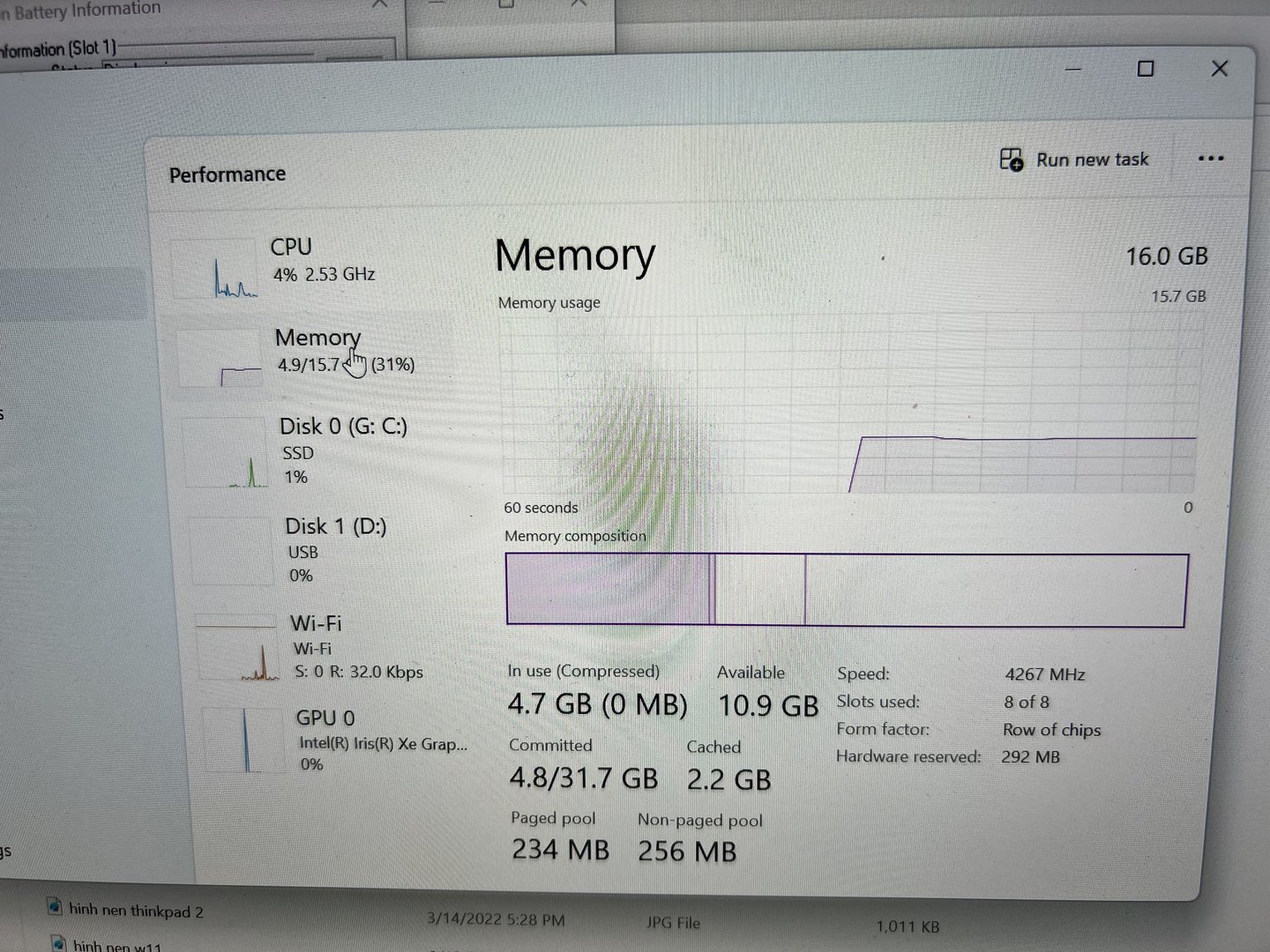
Task: Minimize the Task Manager window
Action: point(1073,69)
